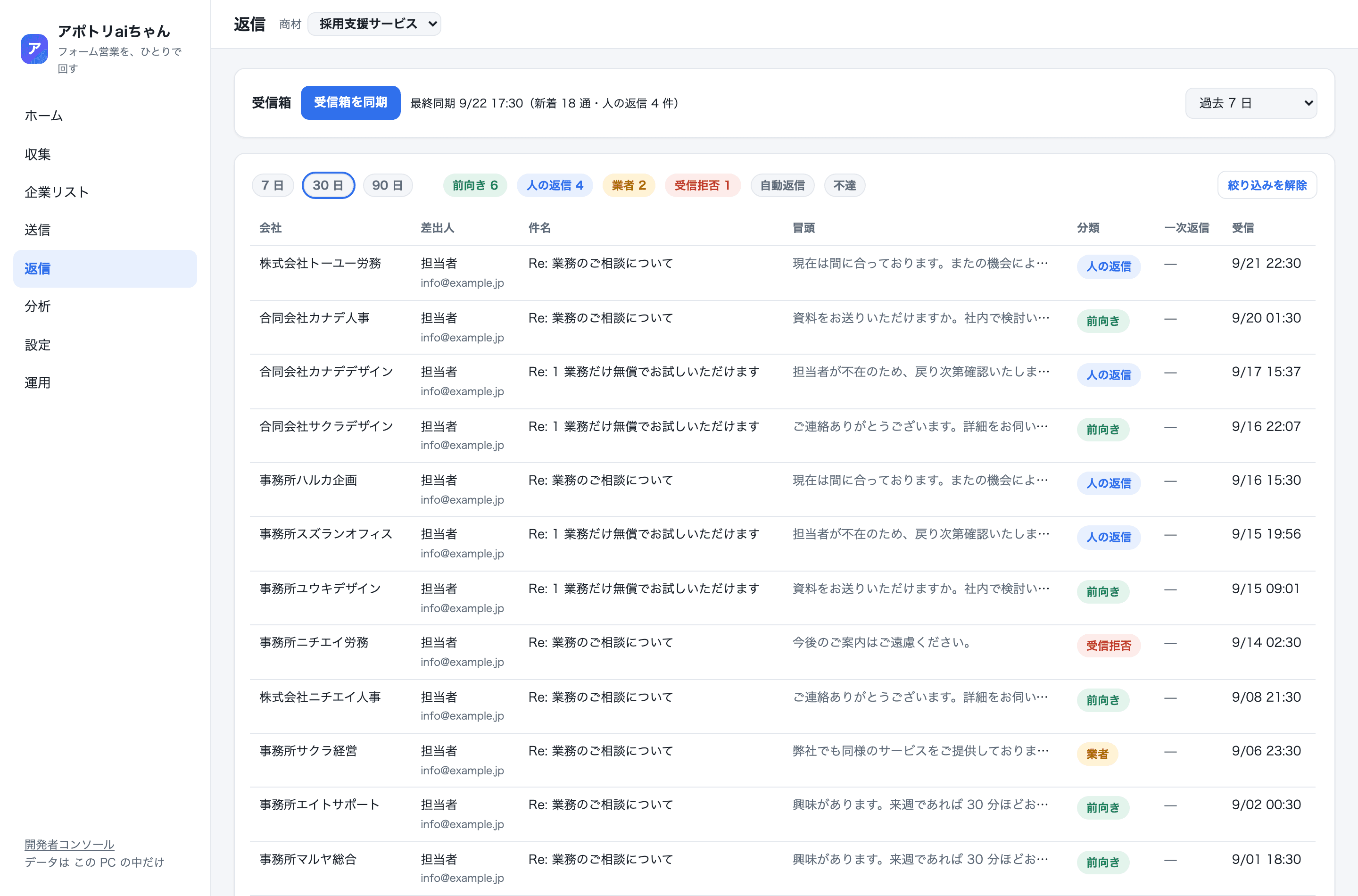The height and width of the screenshot is (896, 1358).
Task: Open 分析 in the sidebar
Action: coord(105,306)
